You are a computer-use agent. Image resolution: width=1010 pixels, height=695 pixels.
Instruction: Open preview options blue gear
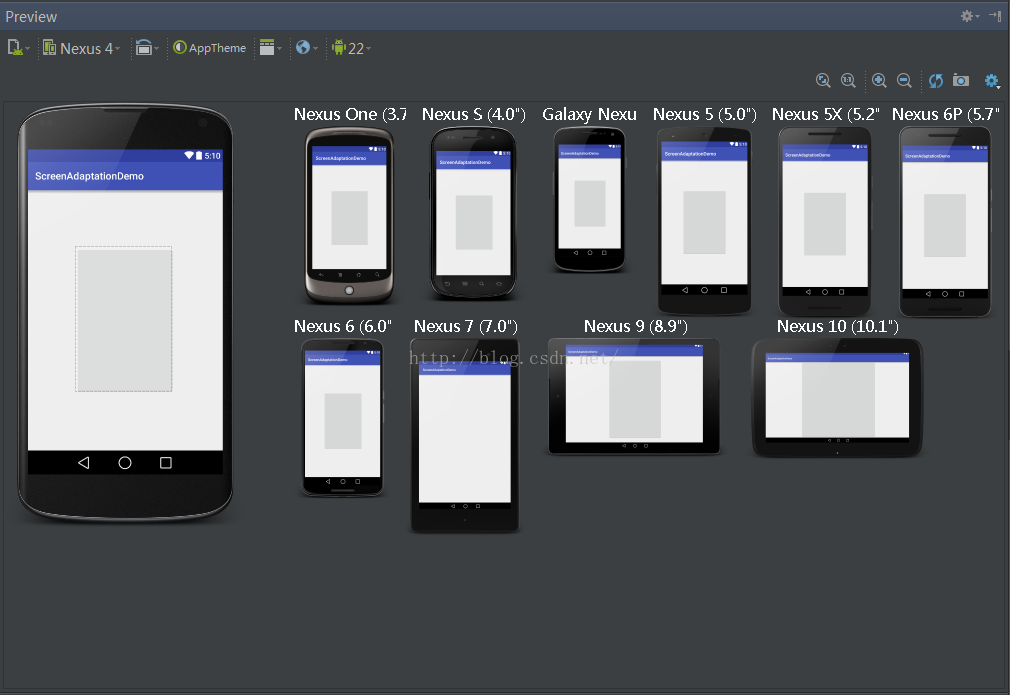991,81
